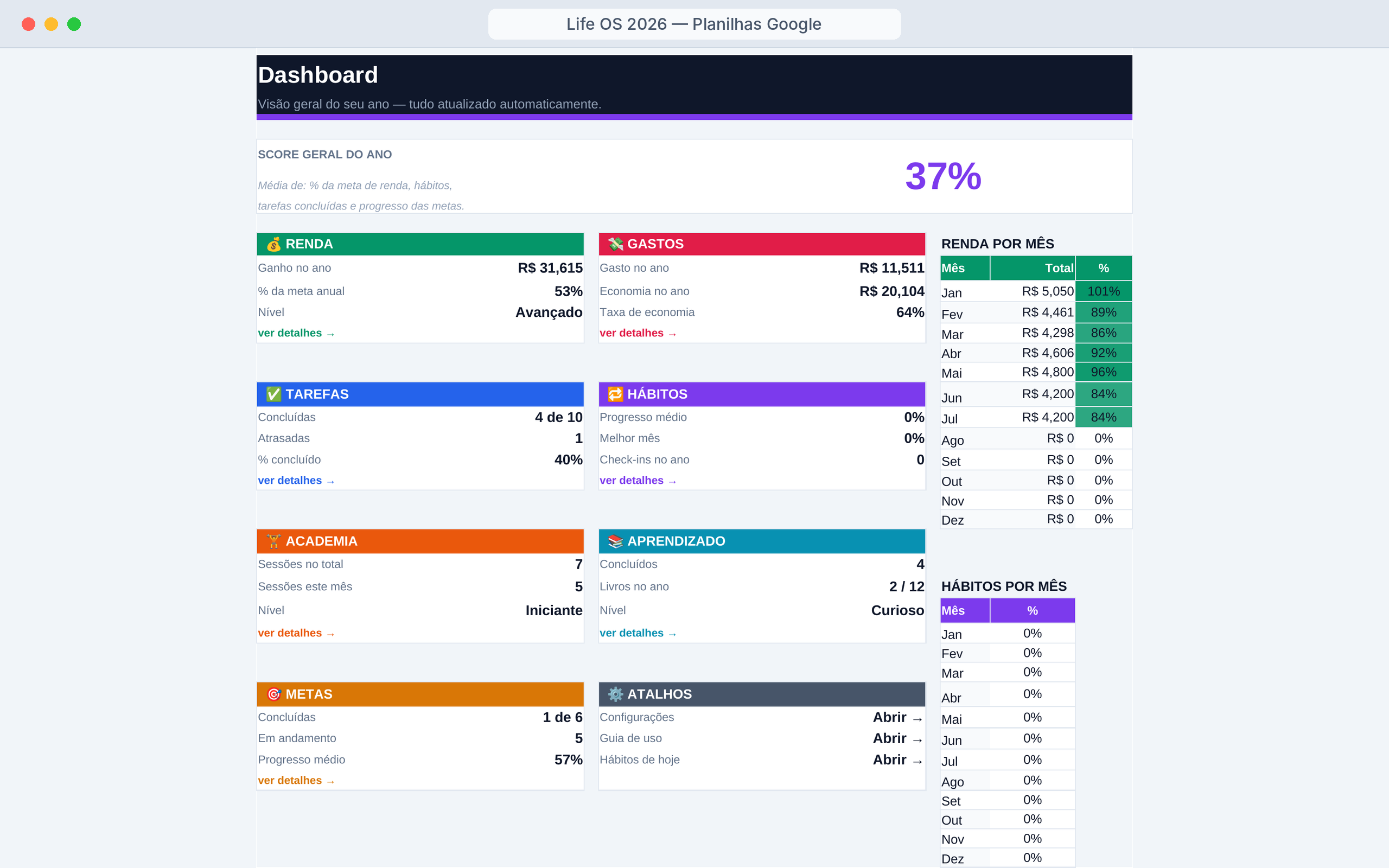
Task: Open 'ver detalhes' link in TAREFAS card
Action: point(296,481)
